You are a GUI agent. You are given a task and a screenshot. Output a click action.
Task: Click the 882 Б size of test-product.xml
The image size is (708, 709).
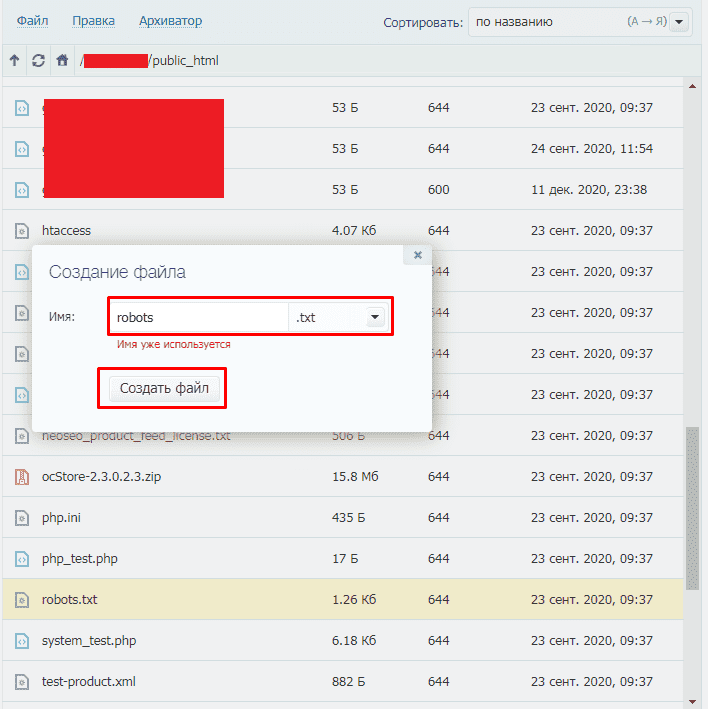[x=349, y=682]
